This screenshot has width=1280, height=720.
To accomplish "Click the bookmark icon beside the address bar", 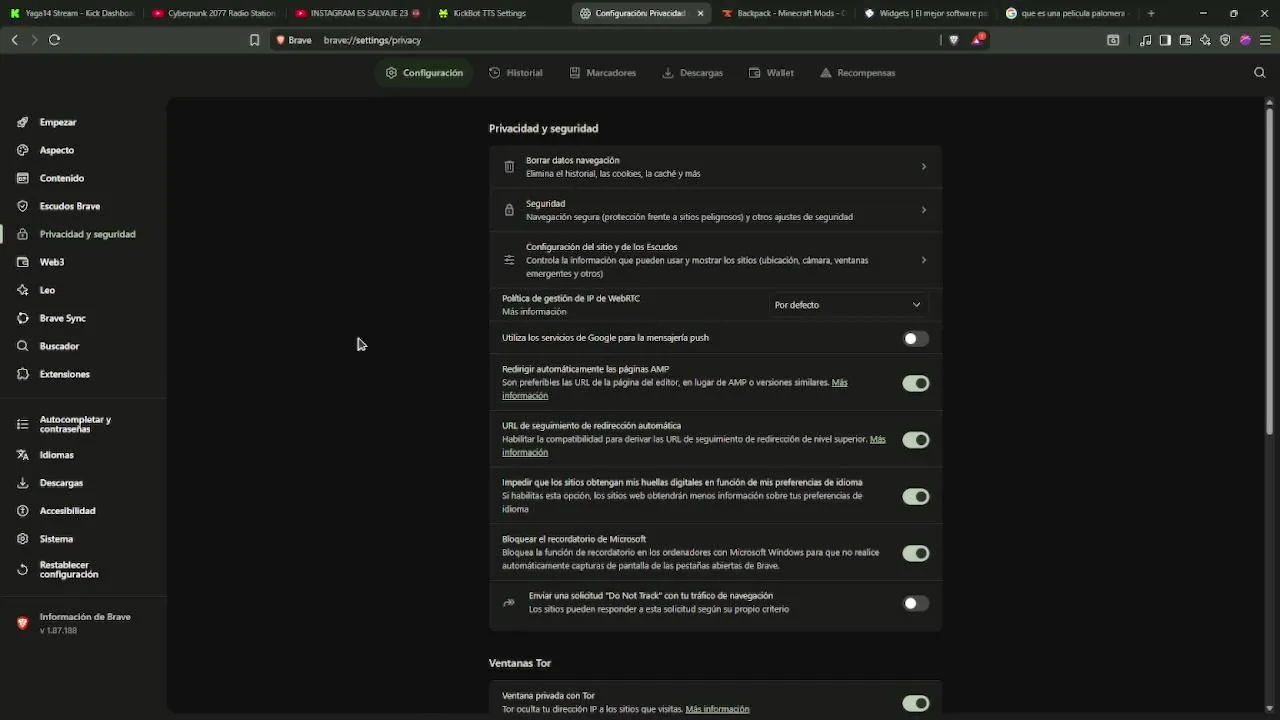I will 254,40.
